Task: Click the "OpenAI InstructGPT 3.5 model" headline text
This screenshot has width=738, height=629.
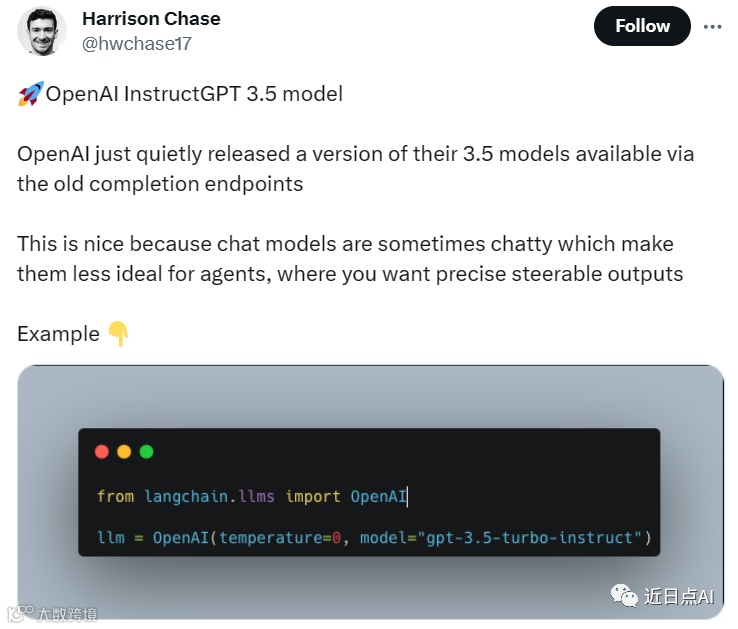Action: [194, 95]
